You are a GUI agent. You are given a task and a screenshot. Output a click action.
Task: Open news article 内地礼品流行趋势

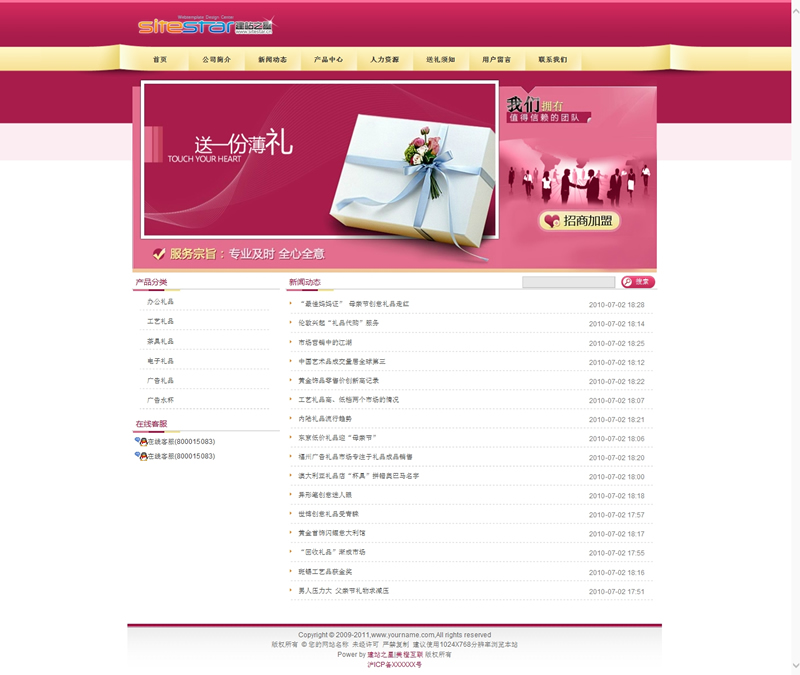[324, 419]
